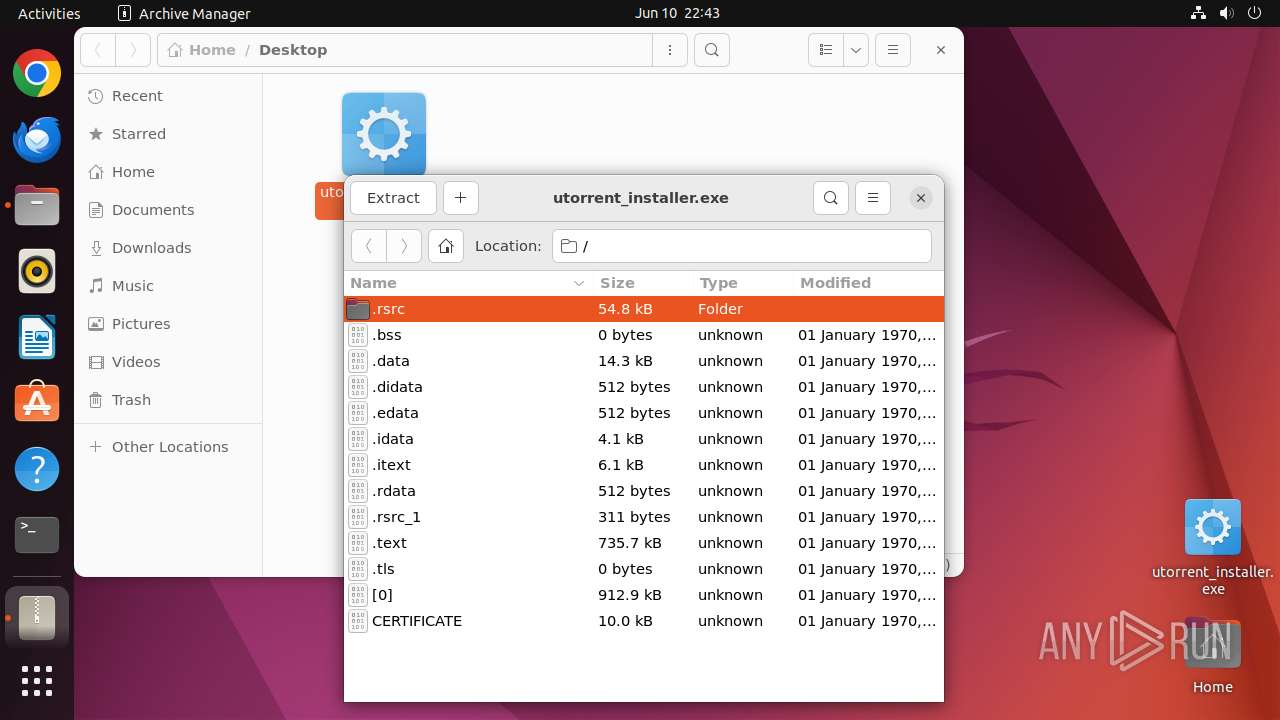Go back in archive navigation
The image size is (1280, 720).
click(369, 246)
